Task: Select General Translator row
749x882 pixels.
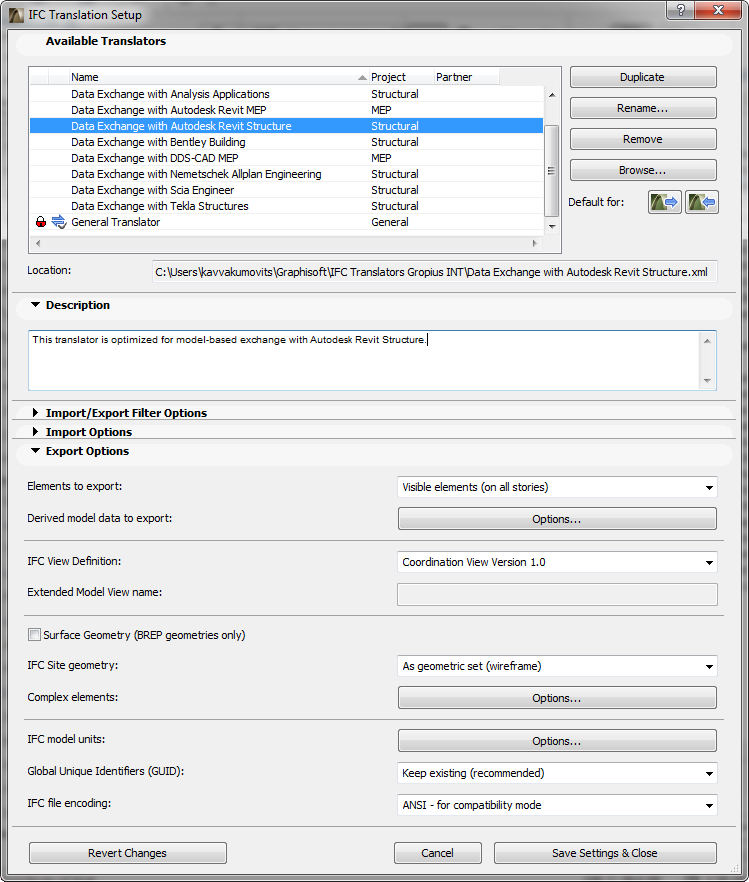Action: 286,222
